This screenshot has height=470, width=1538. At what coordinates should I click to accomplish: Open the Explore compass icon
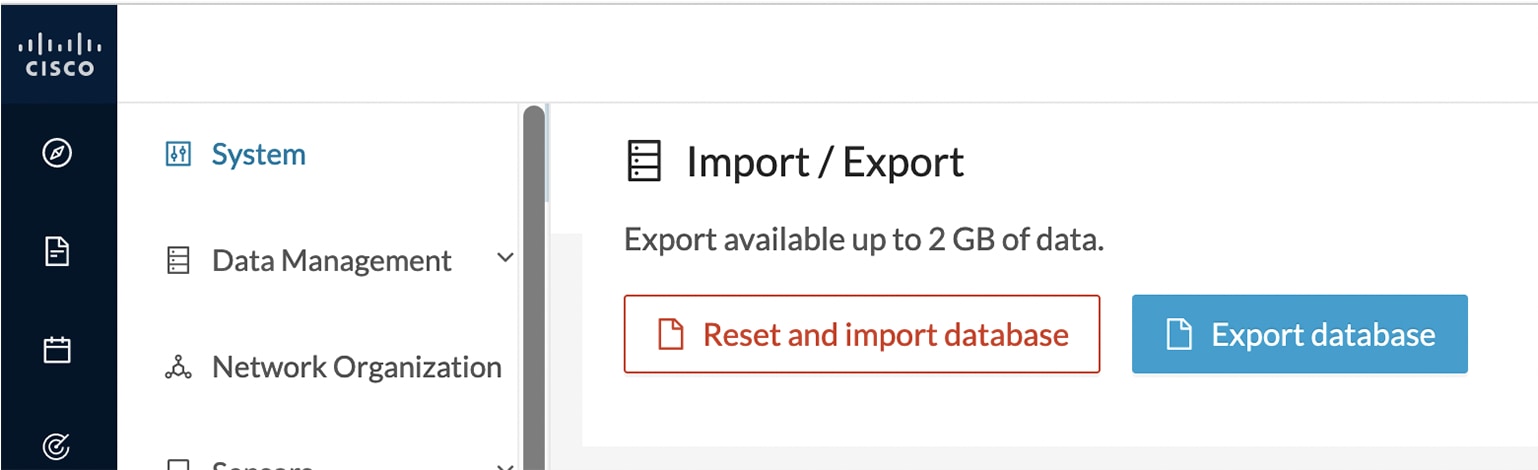tap(58, 153)
